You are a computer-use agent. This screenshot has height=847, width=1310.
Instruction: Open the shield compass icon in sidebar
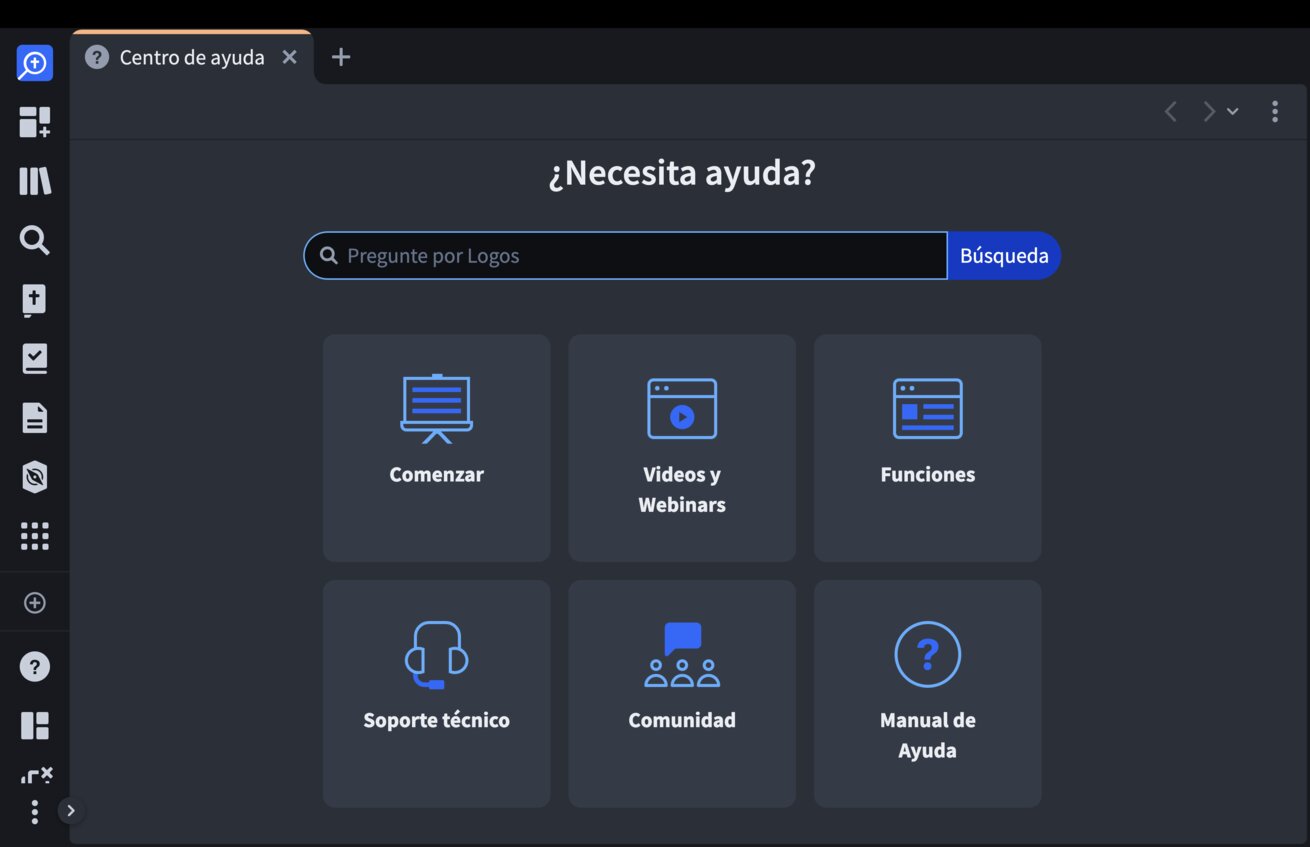pos(35,477)
